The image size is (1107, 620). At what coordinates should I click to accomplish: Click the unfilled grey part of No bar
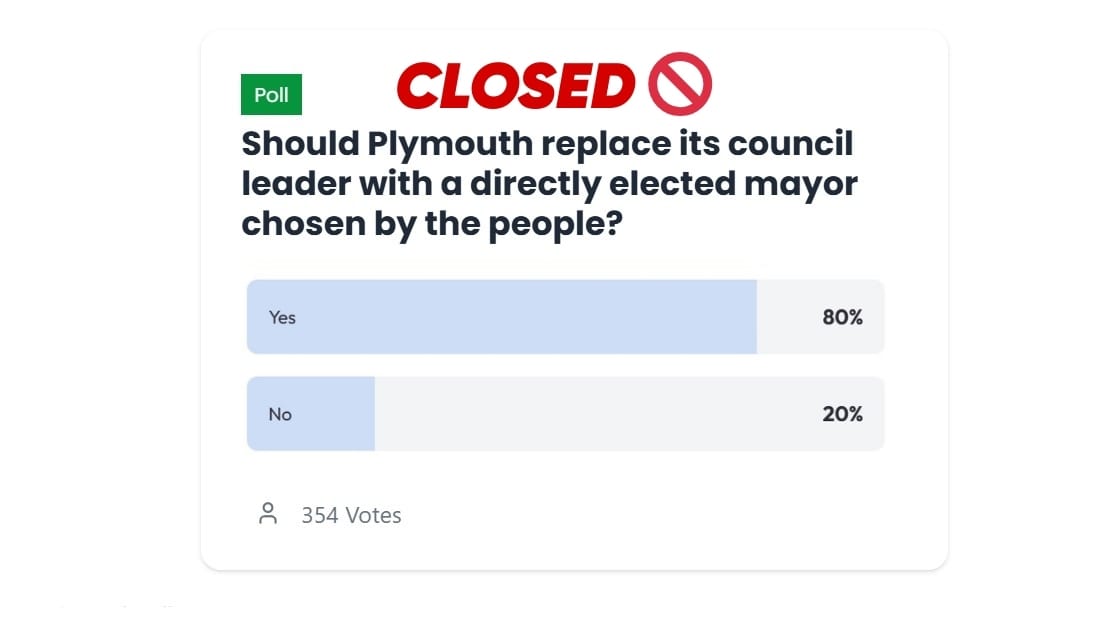(x=629, y=414)
